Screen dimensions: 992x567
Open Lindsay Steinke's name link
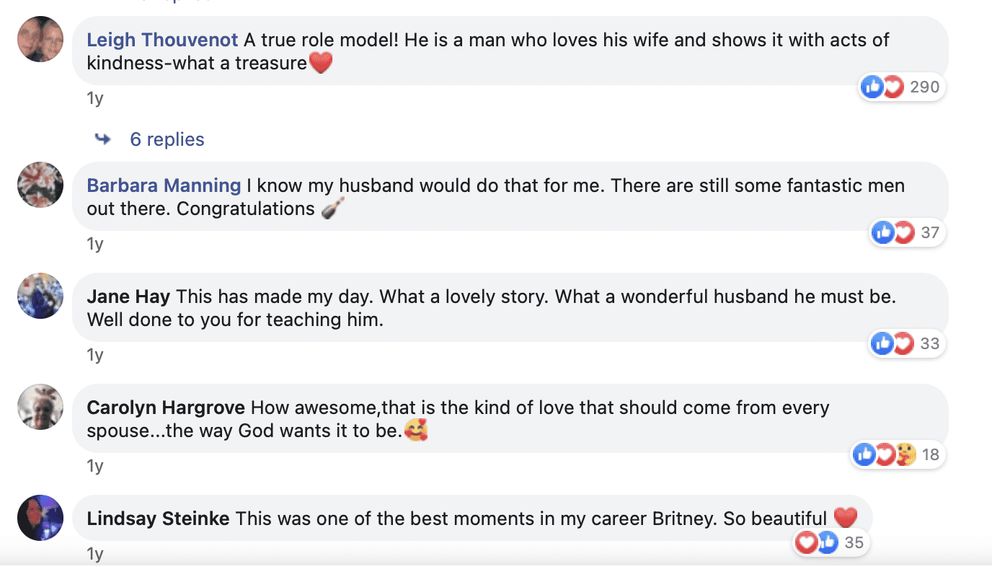tap(158, 519)
